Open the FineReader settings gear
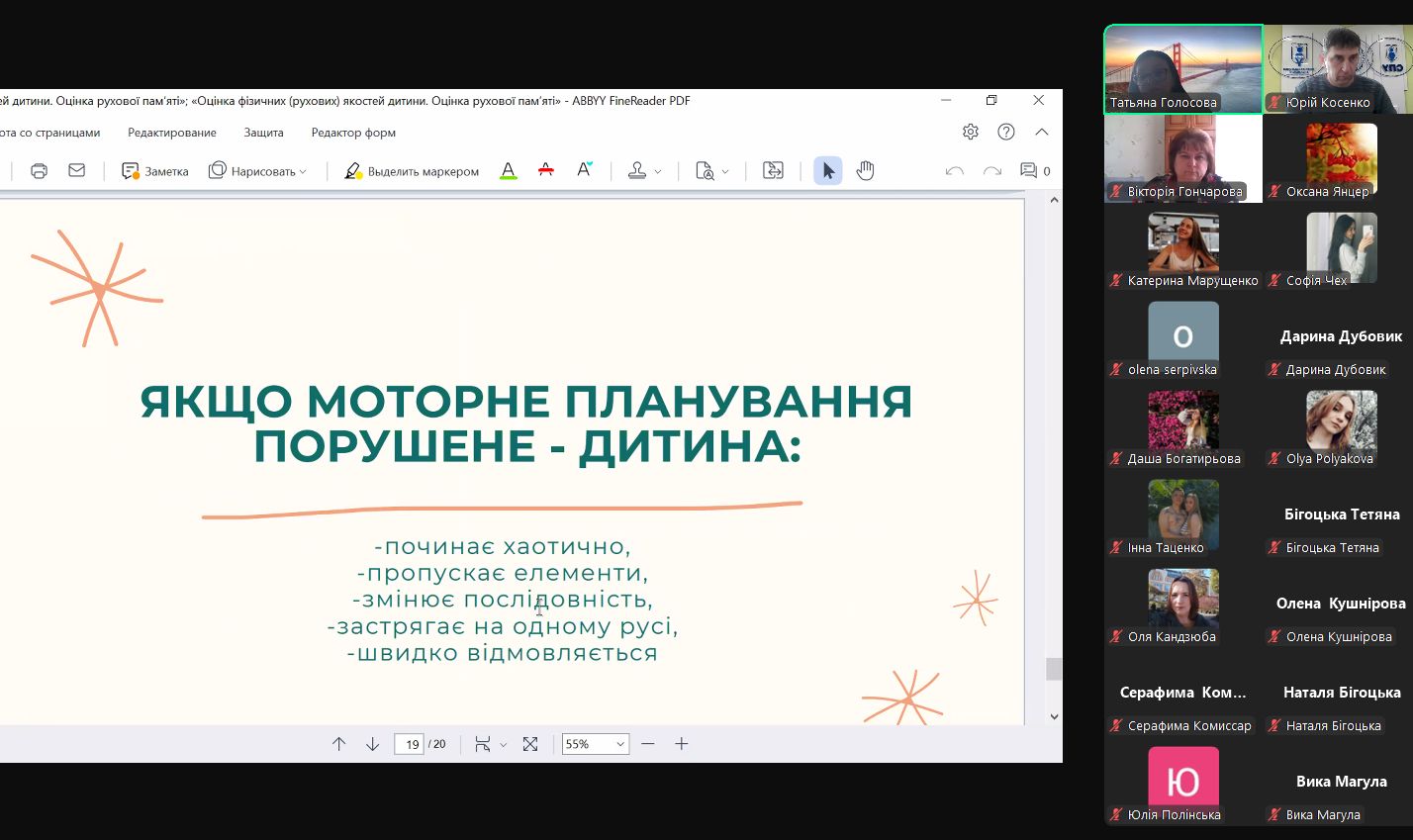Viewport: 1413px width, 840px height. (x=970, y=132)
